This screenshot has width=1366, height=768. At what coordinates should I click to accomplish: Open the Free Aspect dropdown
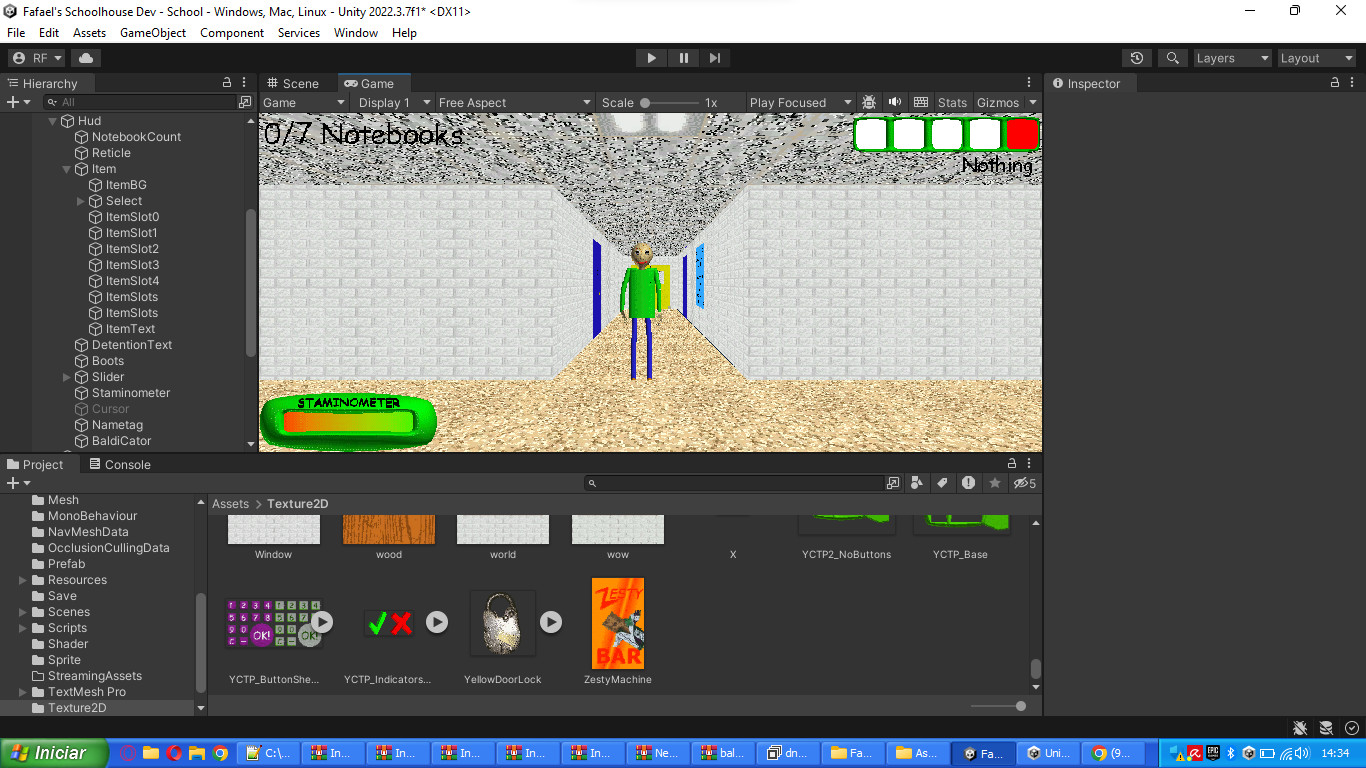(515, 102)
